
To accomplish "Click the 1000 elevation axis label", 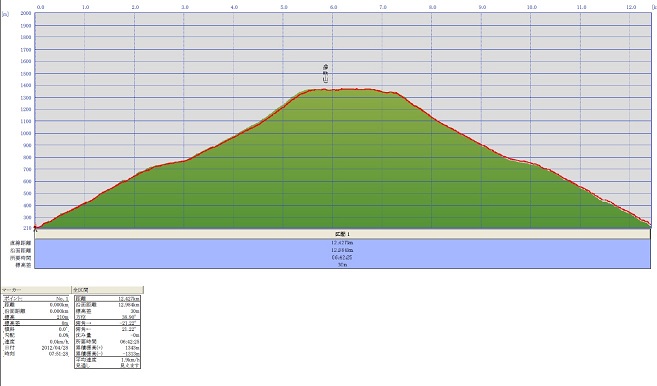I will click(x=26, y=133).
